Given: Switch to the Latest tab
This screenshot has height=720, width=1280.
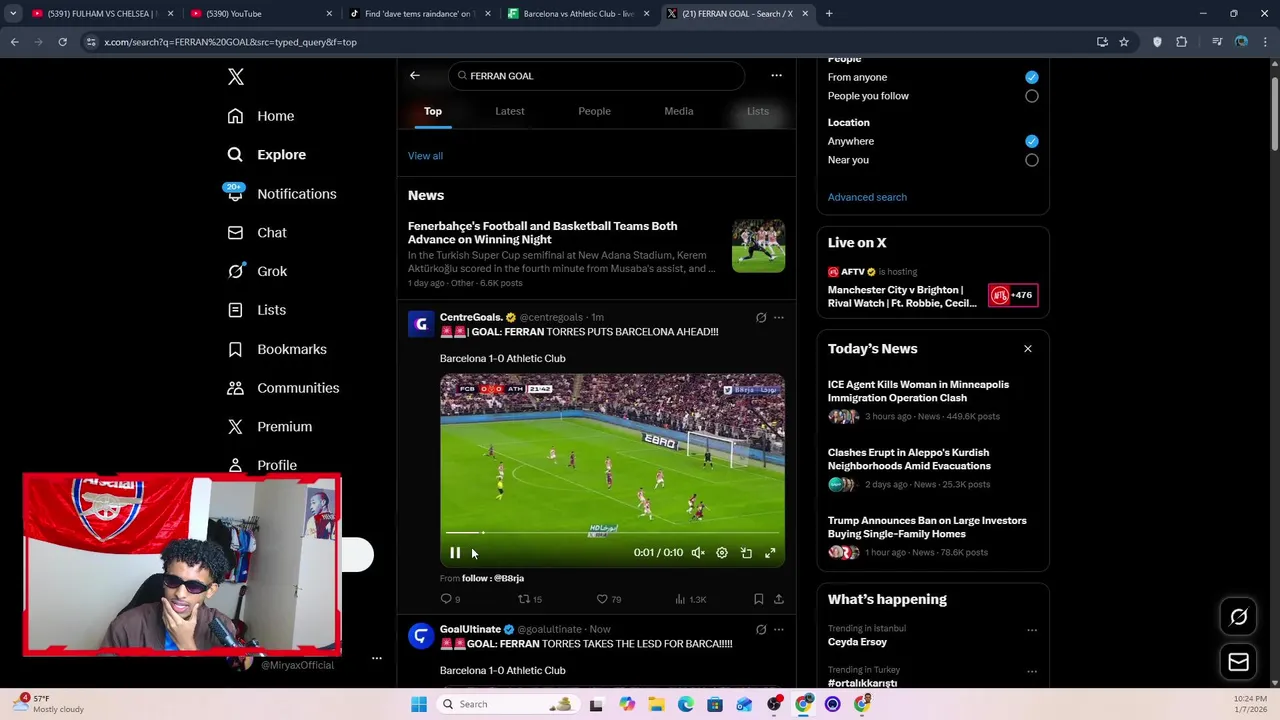Looking at the screenshot, I should pos(510,111).
